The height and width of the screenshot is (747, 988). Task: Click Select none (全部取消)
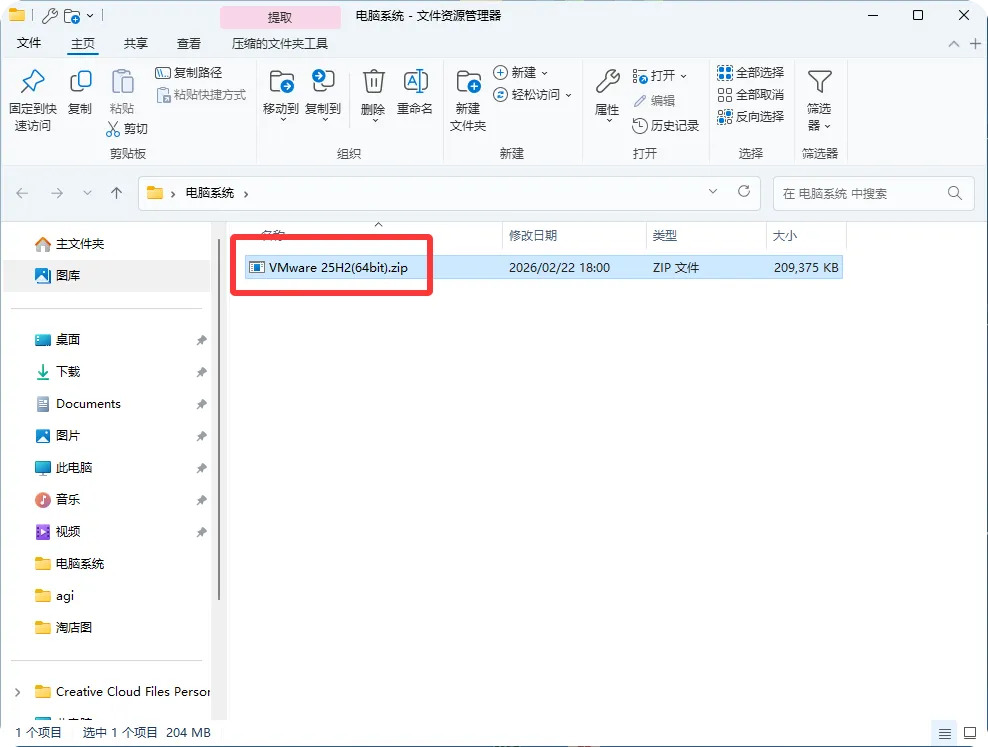click(x=750, y=94)
